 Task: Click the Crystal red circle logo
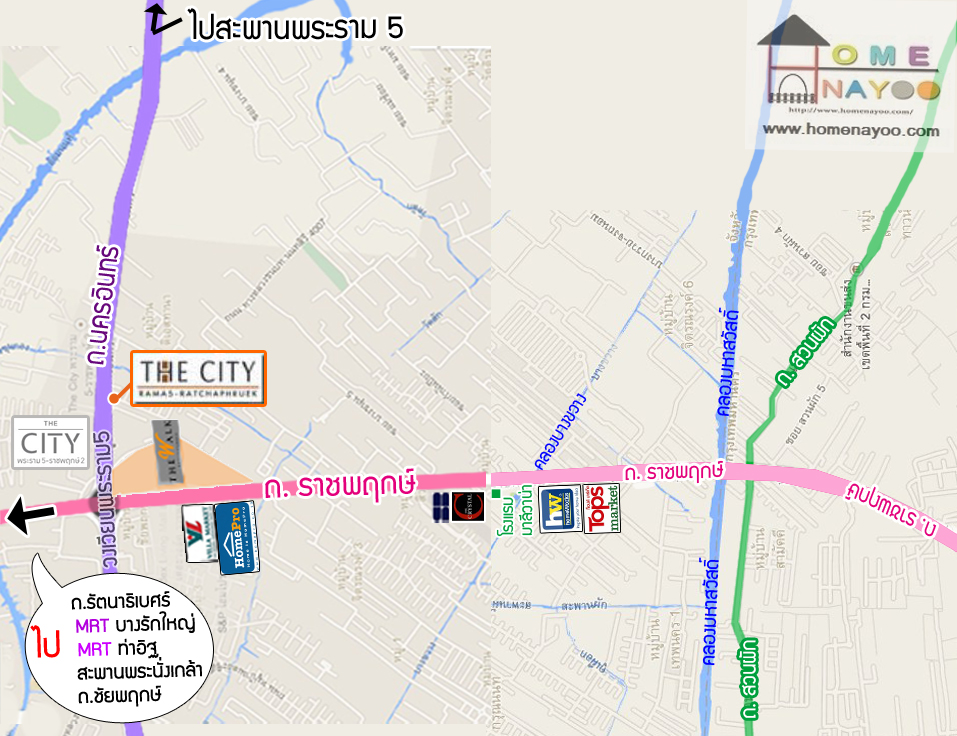coord(468,507)
